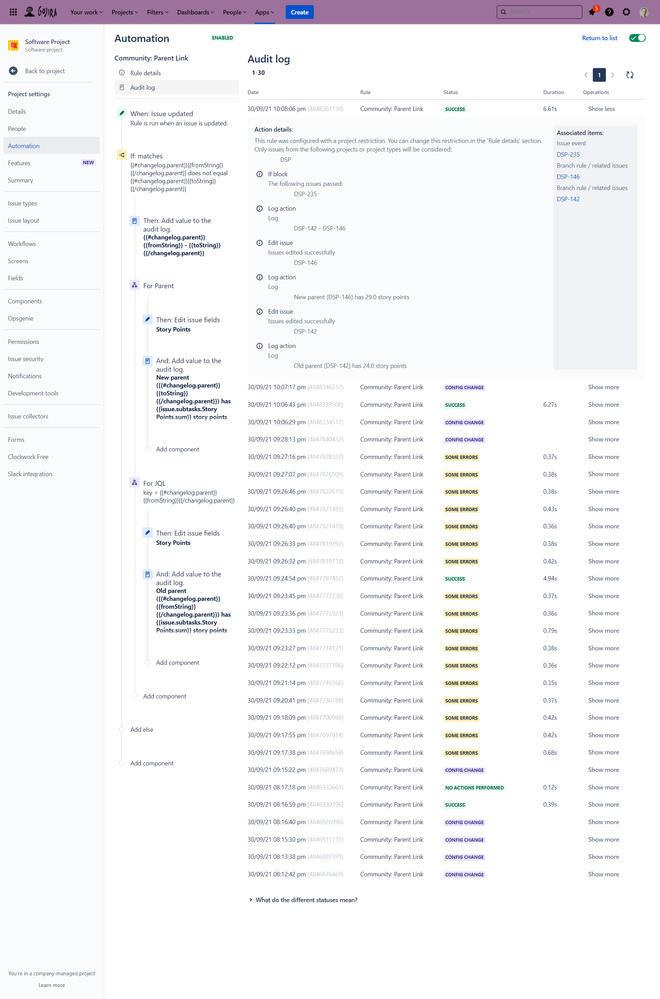Open Jira settings gear icon
Viewport: 660px width, 999px height.
pyautogui.click(x=628, y=11)
